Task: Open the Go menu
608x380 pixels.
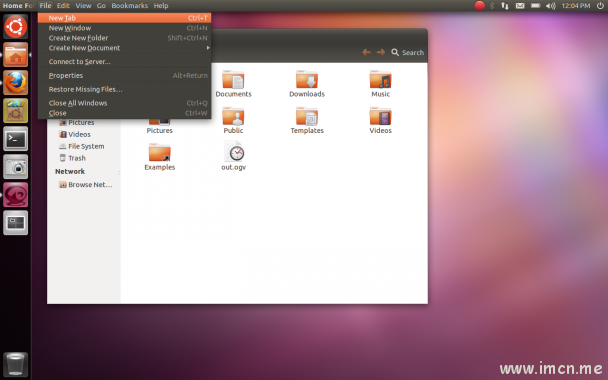Action: [101, 5]
